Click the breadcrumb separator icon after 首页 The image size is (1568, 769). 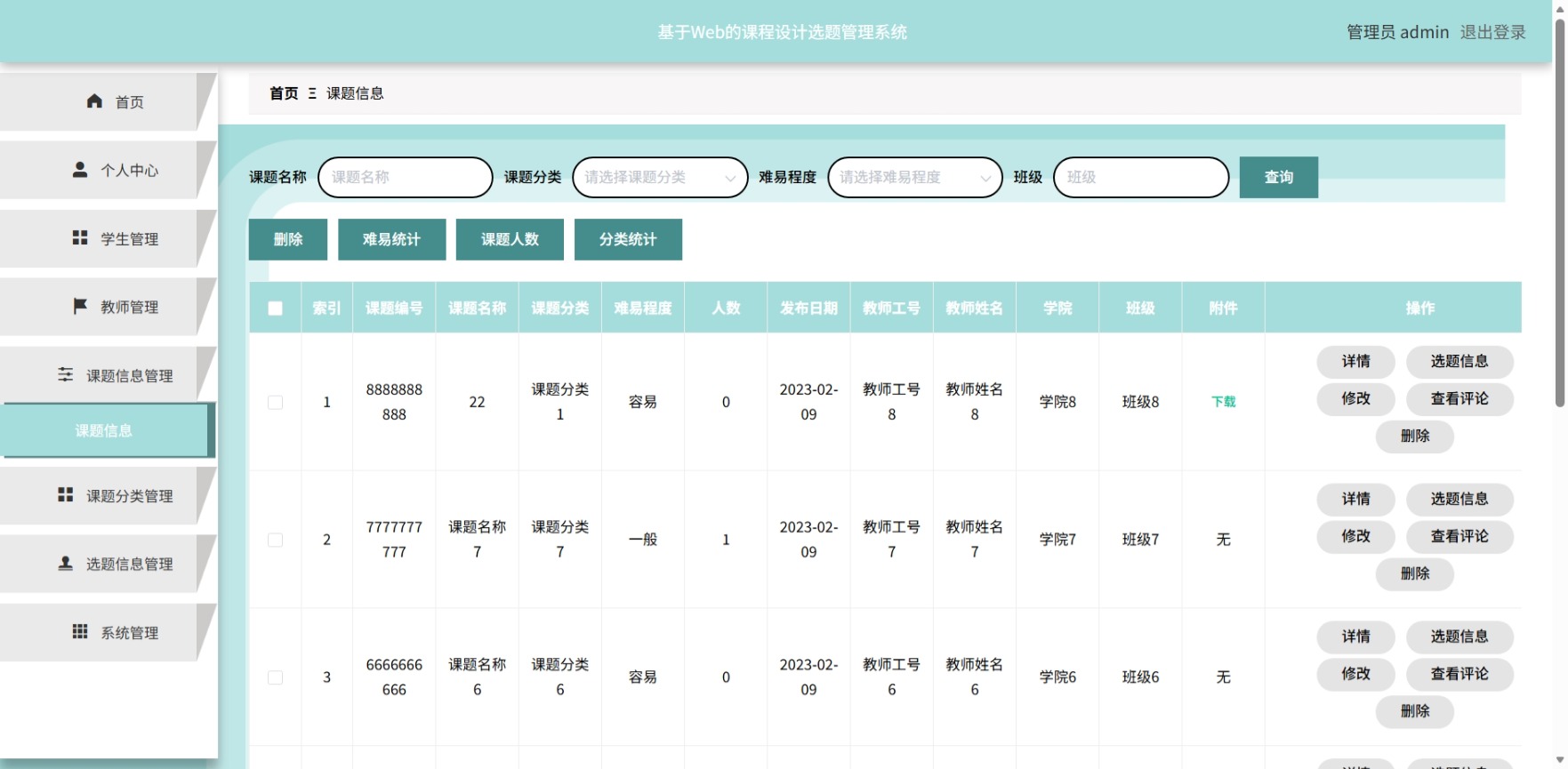pos(312,93)
